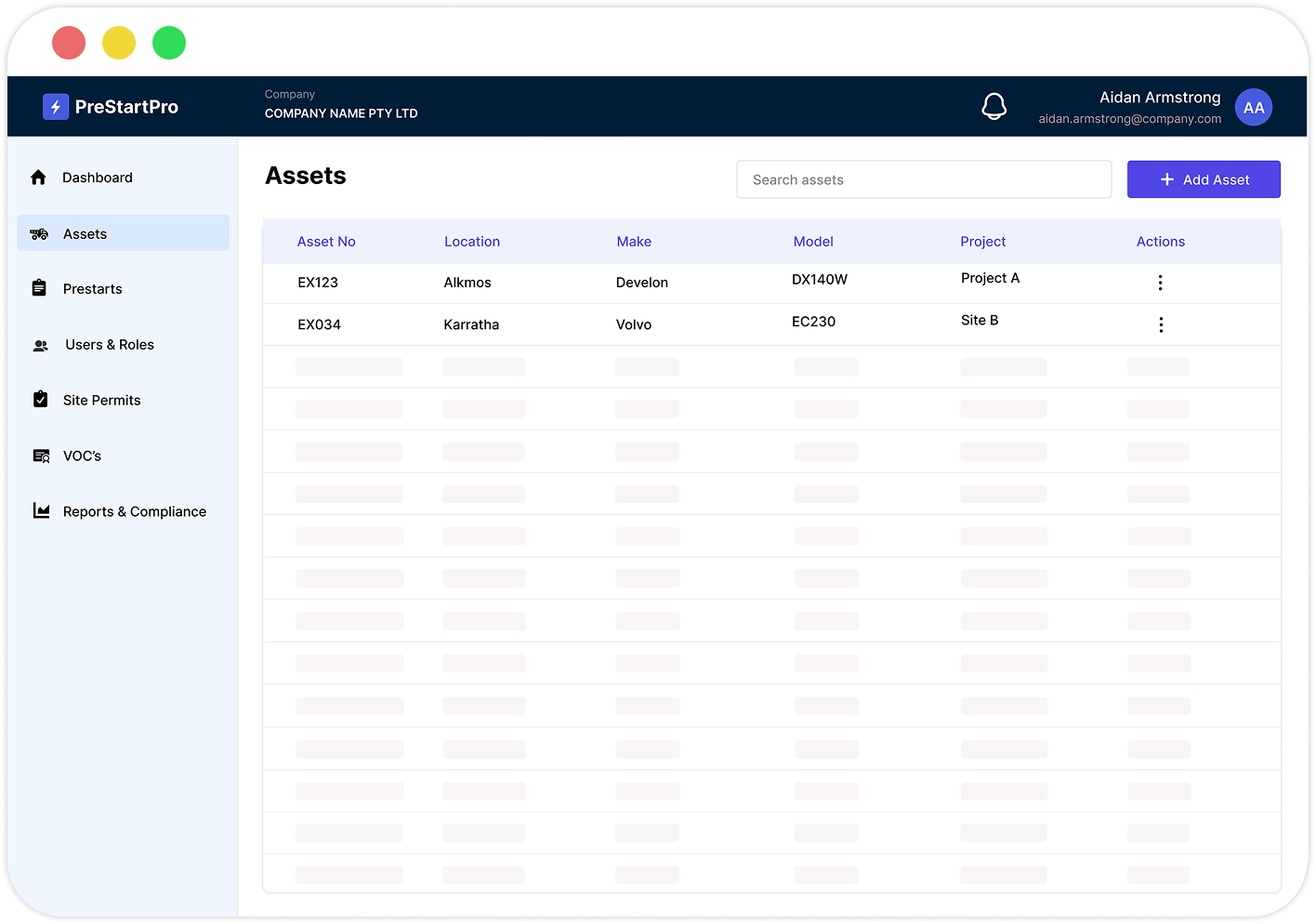
Task: Select the EX034 asset number cell
Action: [x=319, y=324]
